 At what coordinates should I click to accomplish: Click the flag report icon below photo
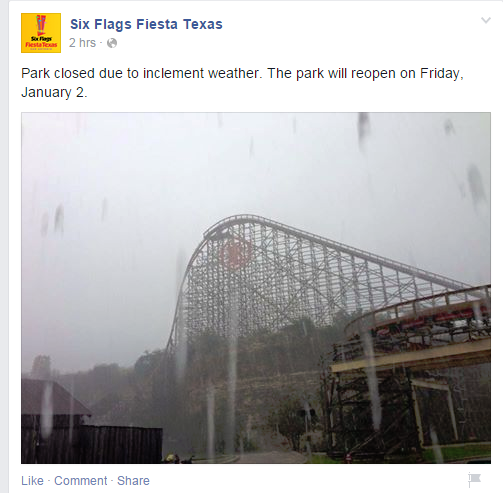474,480
